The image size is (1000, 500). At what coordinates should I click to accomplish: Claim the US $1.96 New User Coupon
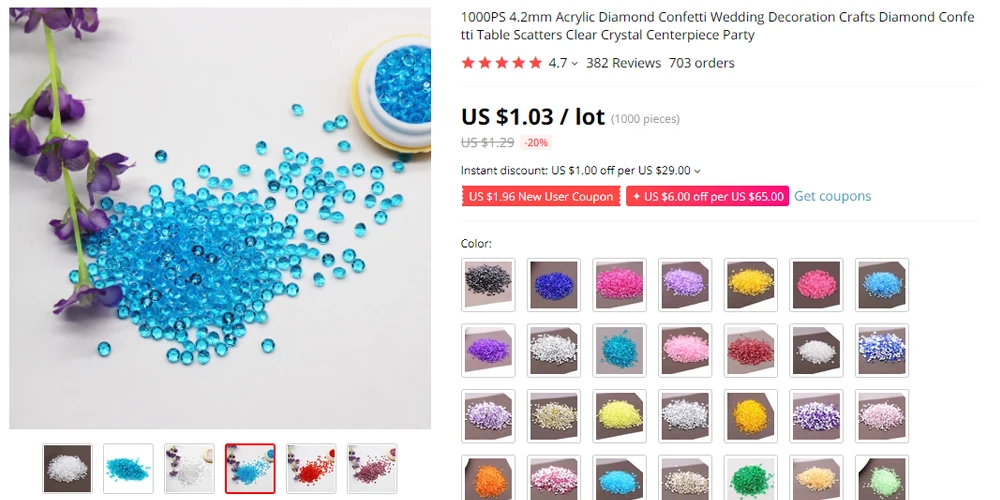[541, 196]
